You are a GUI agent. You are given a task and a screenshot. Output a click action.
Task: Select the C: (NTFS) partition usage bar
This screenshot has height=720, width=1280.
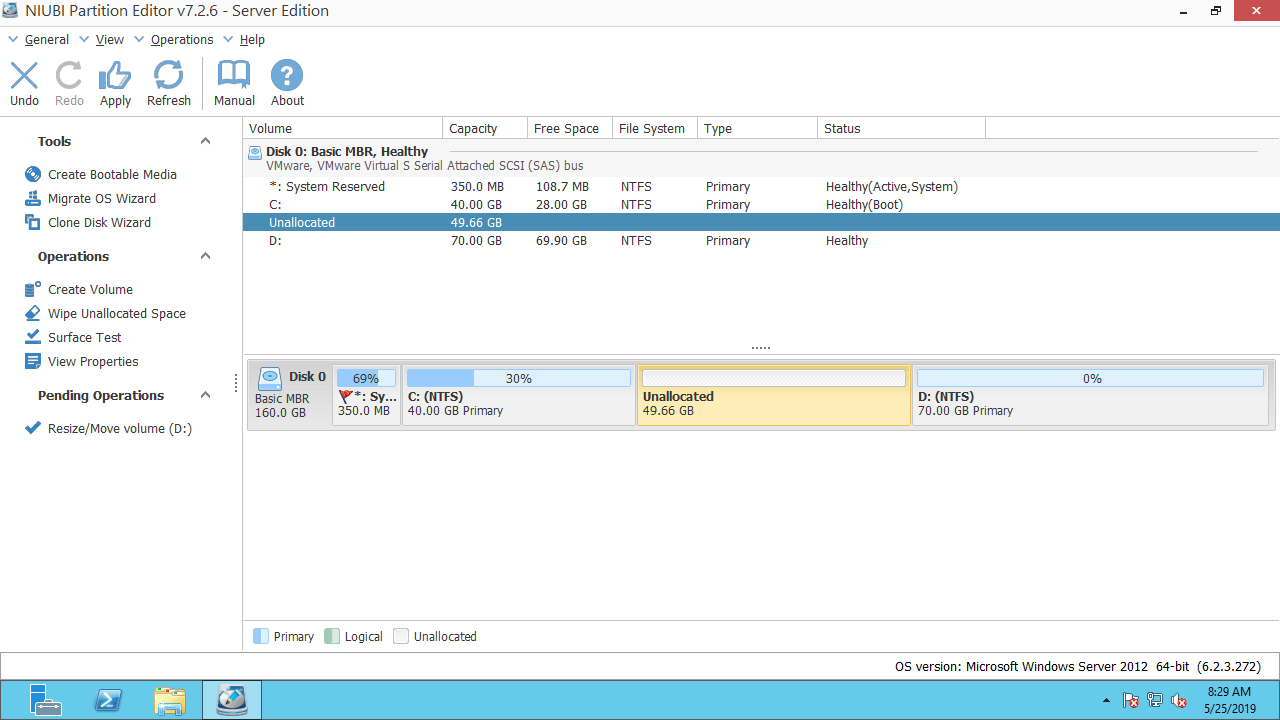tap(518, 378)
